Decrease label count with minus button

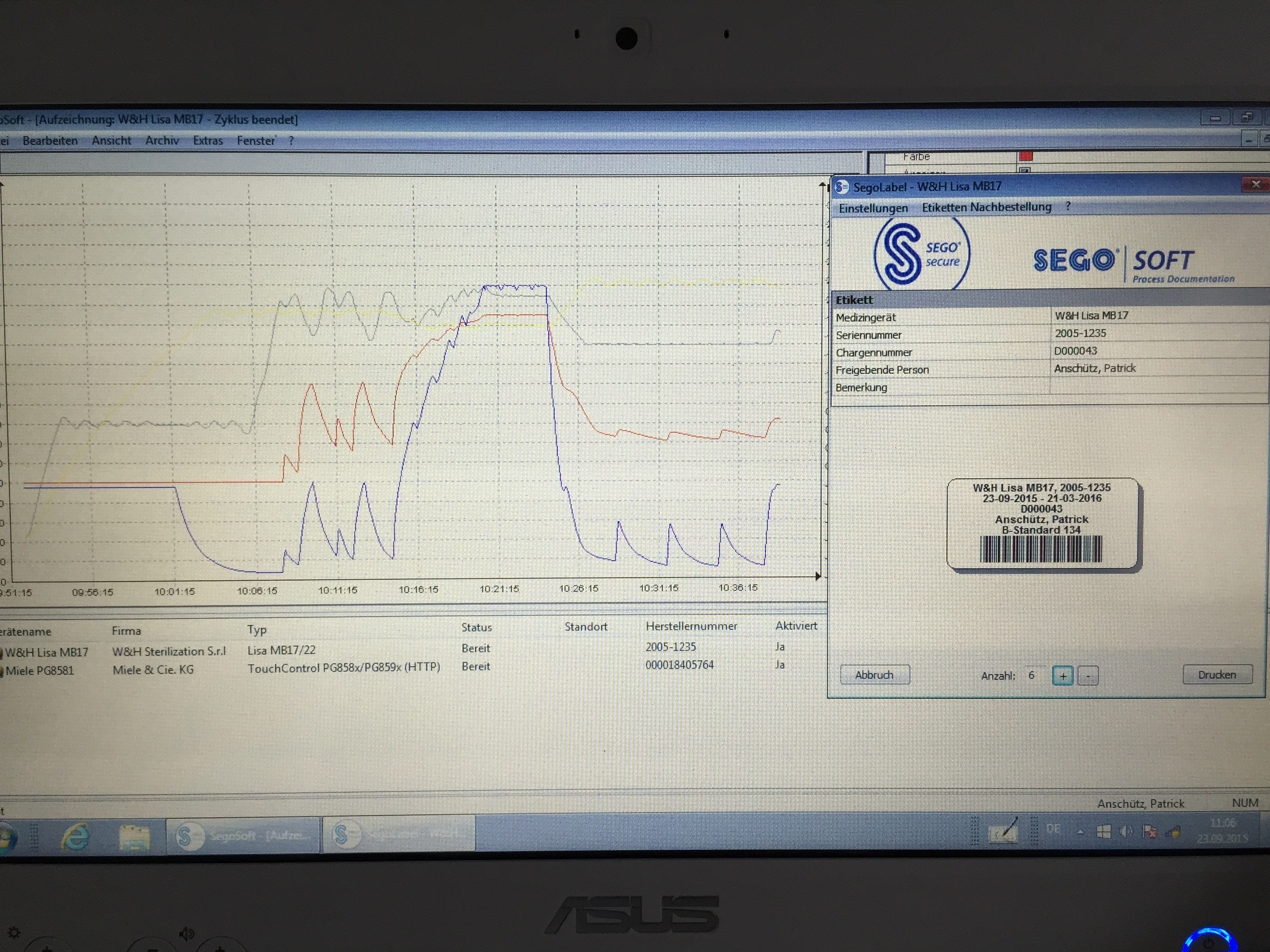pos(1088,676)
